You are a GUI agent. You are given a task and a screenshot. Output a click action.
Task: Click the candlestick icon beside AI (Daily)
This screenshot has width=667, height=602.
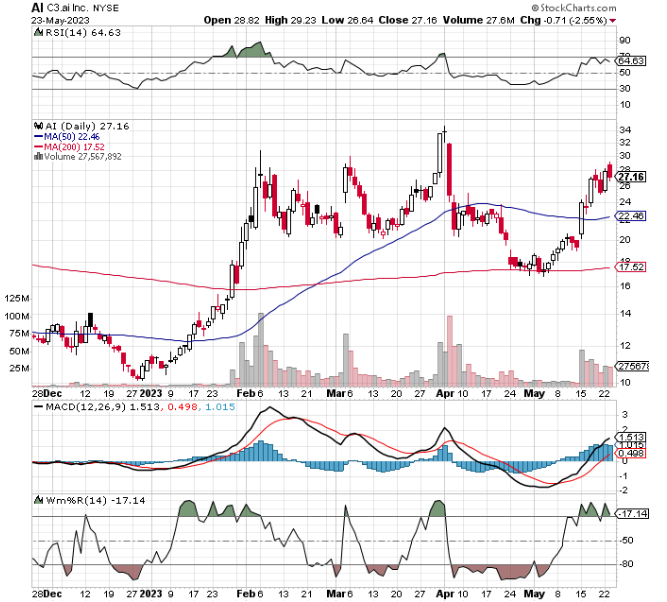pos(39,126)
